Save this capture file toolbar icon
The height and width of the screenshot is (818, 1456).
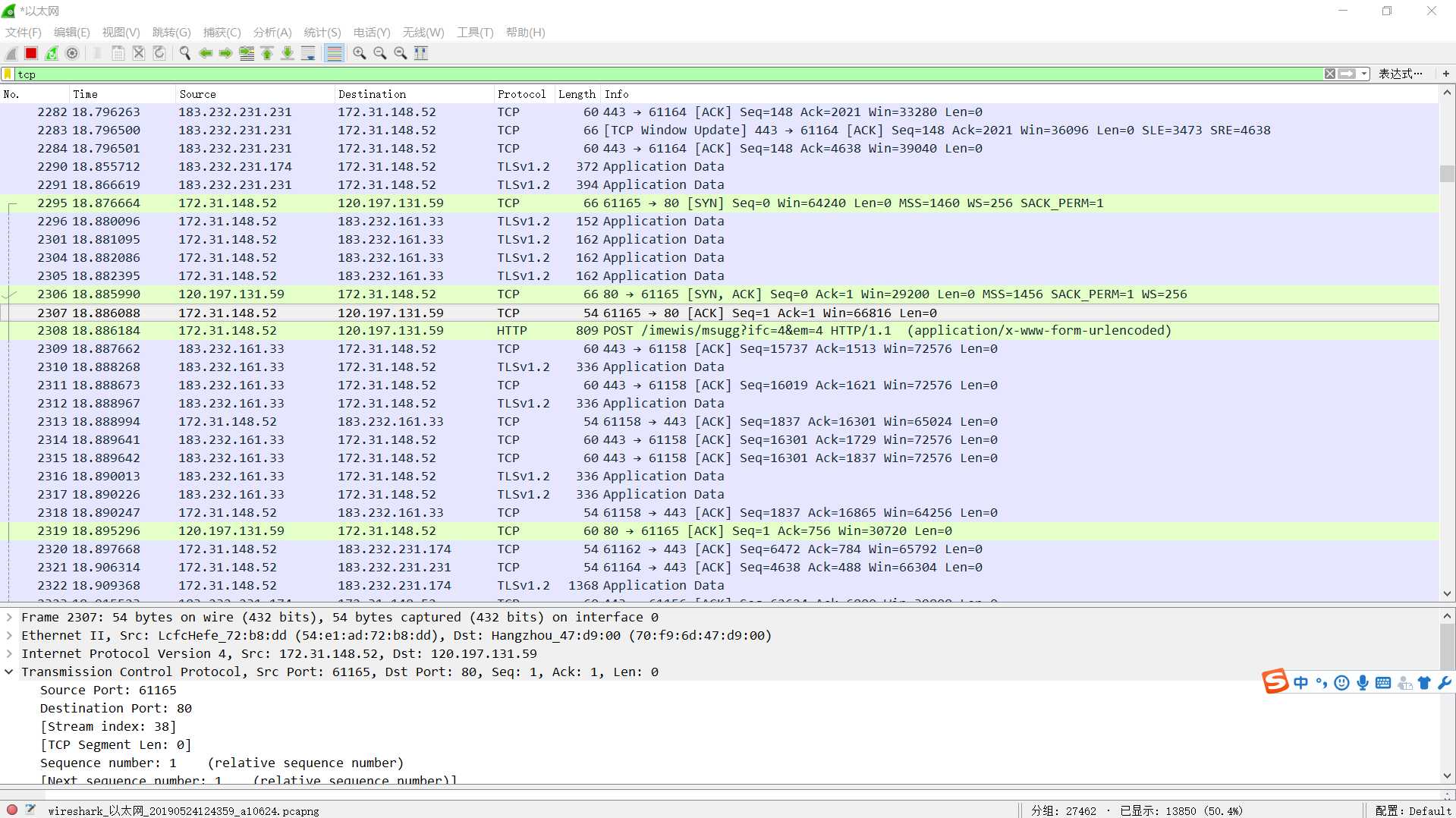click(x=118, y=53)
